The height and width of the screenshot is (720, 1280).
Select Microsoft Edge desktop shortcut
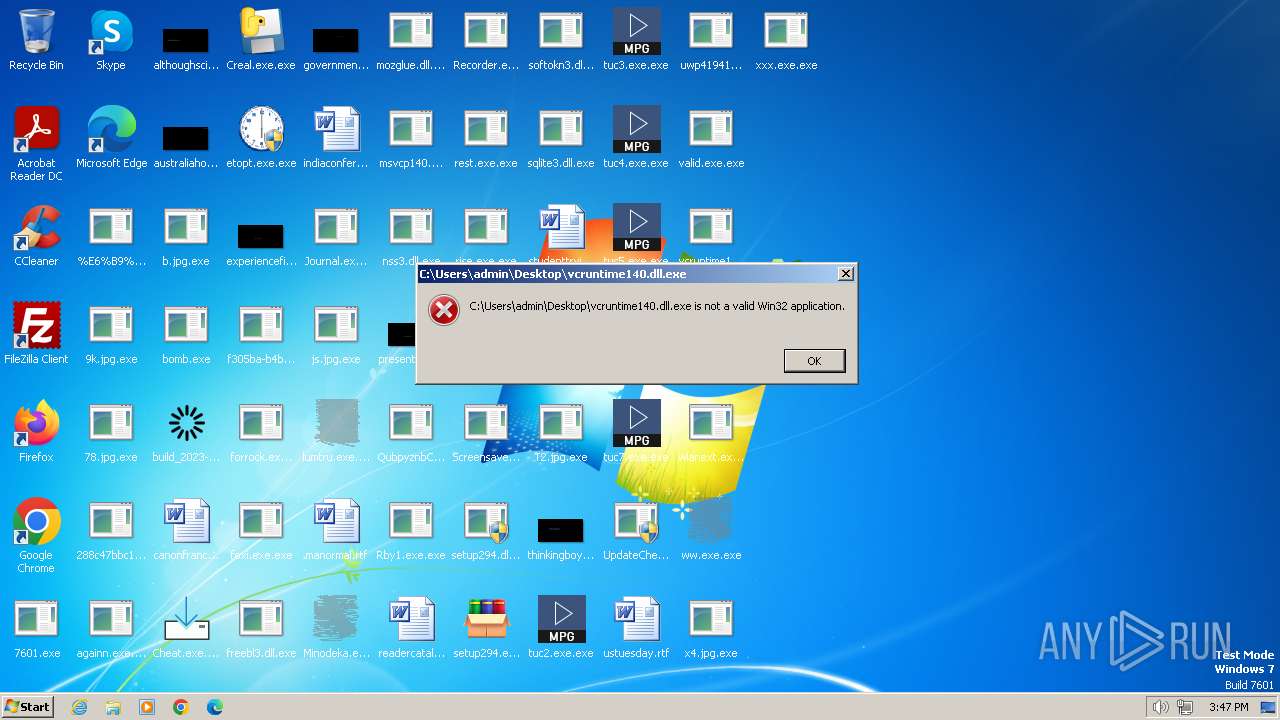(111, 138)
